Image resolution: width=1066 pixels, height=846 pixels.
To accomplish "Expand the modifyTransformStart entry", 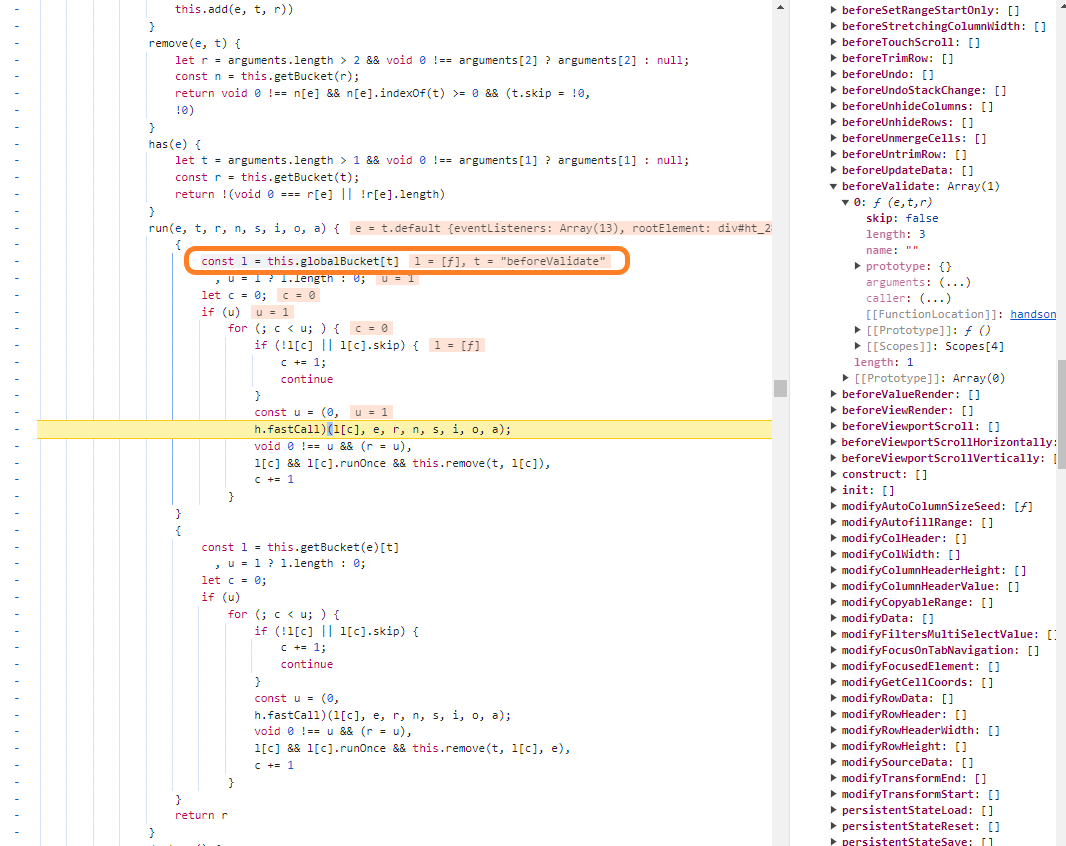I will pyautogui.click(x=833, y=794).
